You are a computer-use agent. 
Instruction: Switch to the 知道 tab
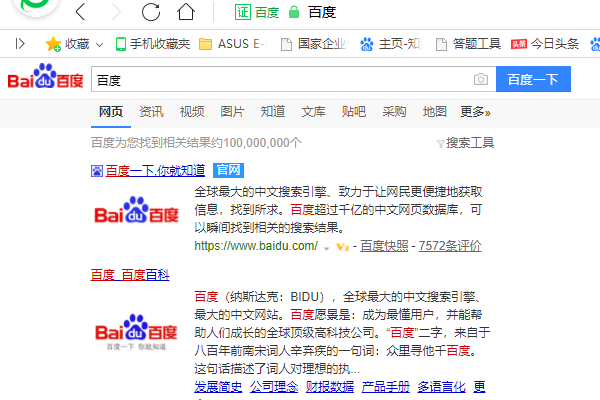pyautogui.click(x=272, y=111)
